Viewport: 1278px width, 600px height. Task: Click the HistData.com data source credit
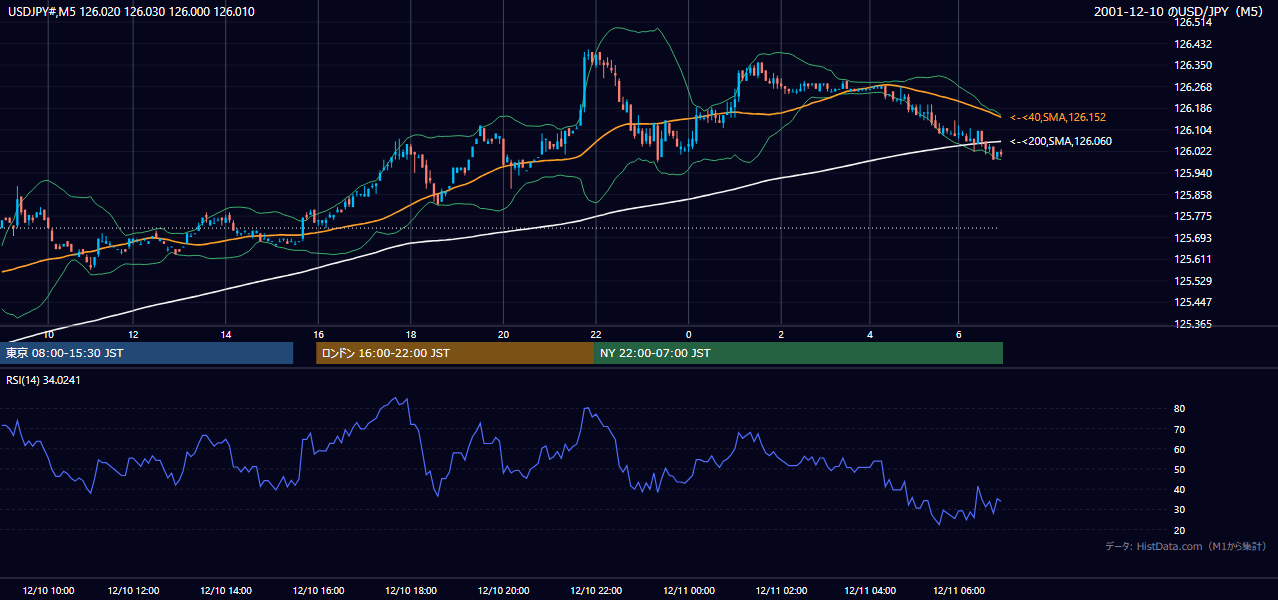pos(1185,546)
